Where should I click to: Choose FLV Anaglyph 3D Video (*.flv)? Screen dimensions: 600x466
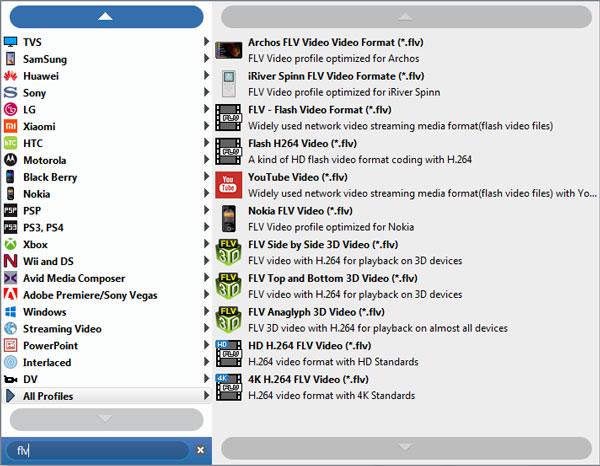pos(406,319)
